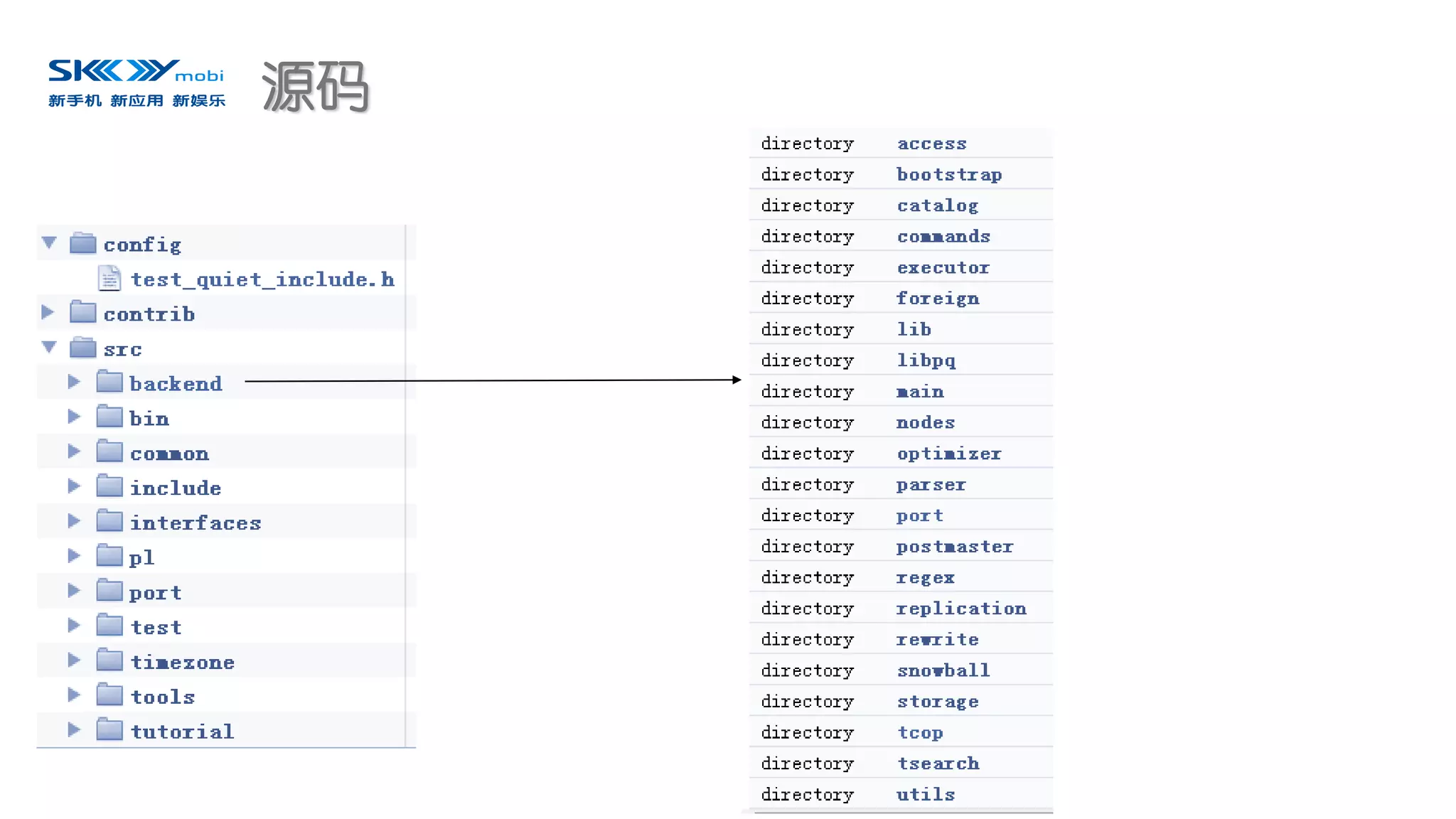Select the include tree item label
Screen dimensions: 1456x819
[176, 488]
